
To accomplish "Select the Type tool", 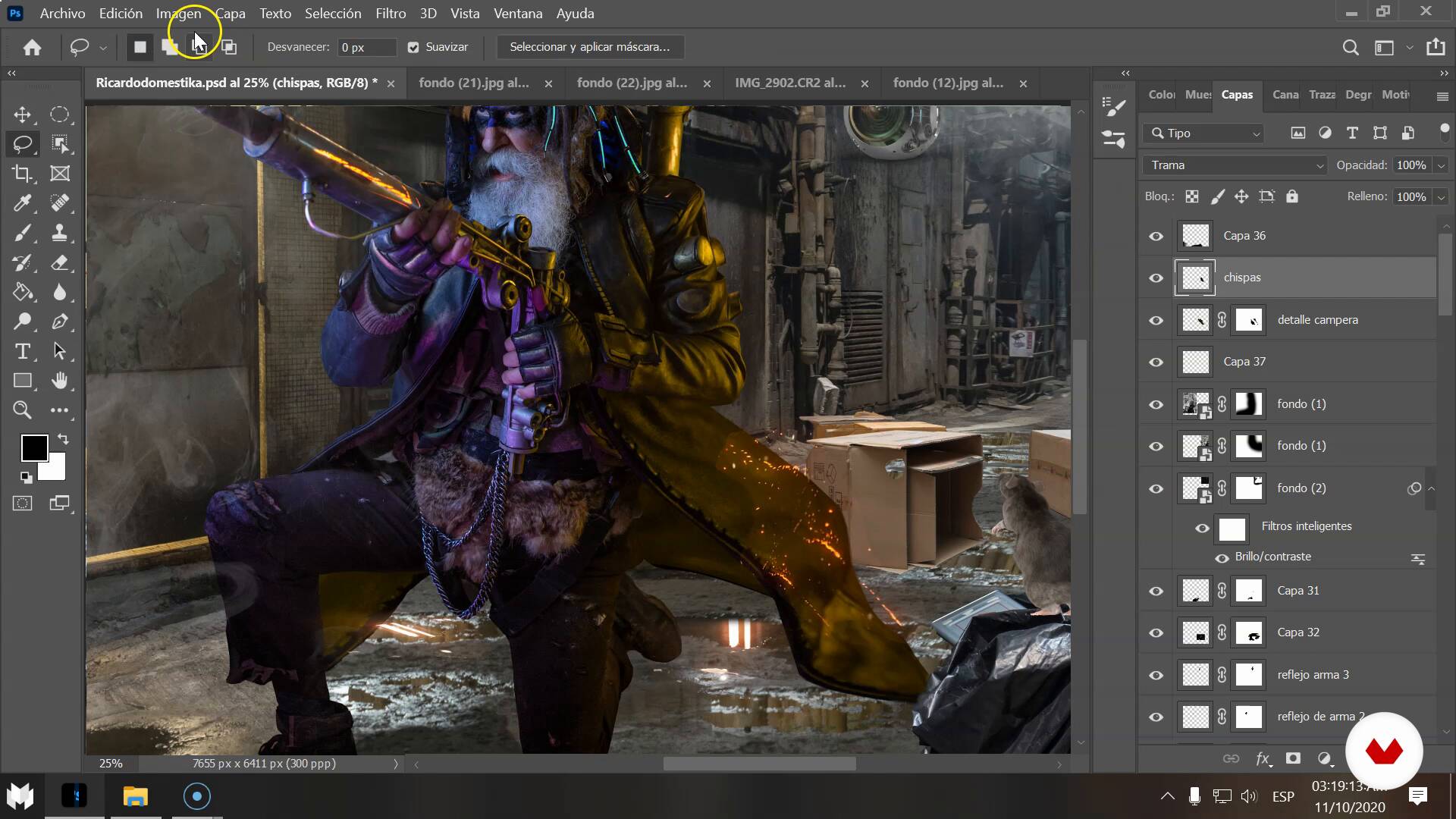I will tap(22, 351).
